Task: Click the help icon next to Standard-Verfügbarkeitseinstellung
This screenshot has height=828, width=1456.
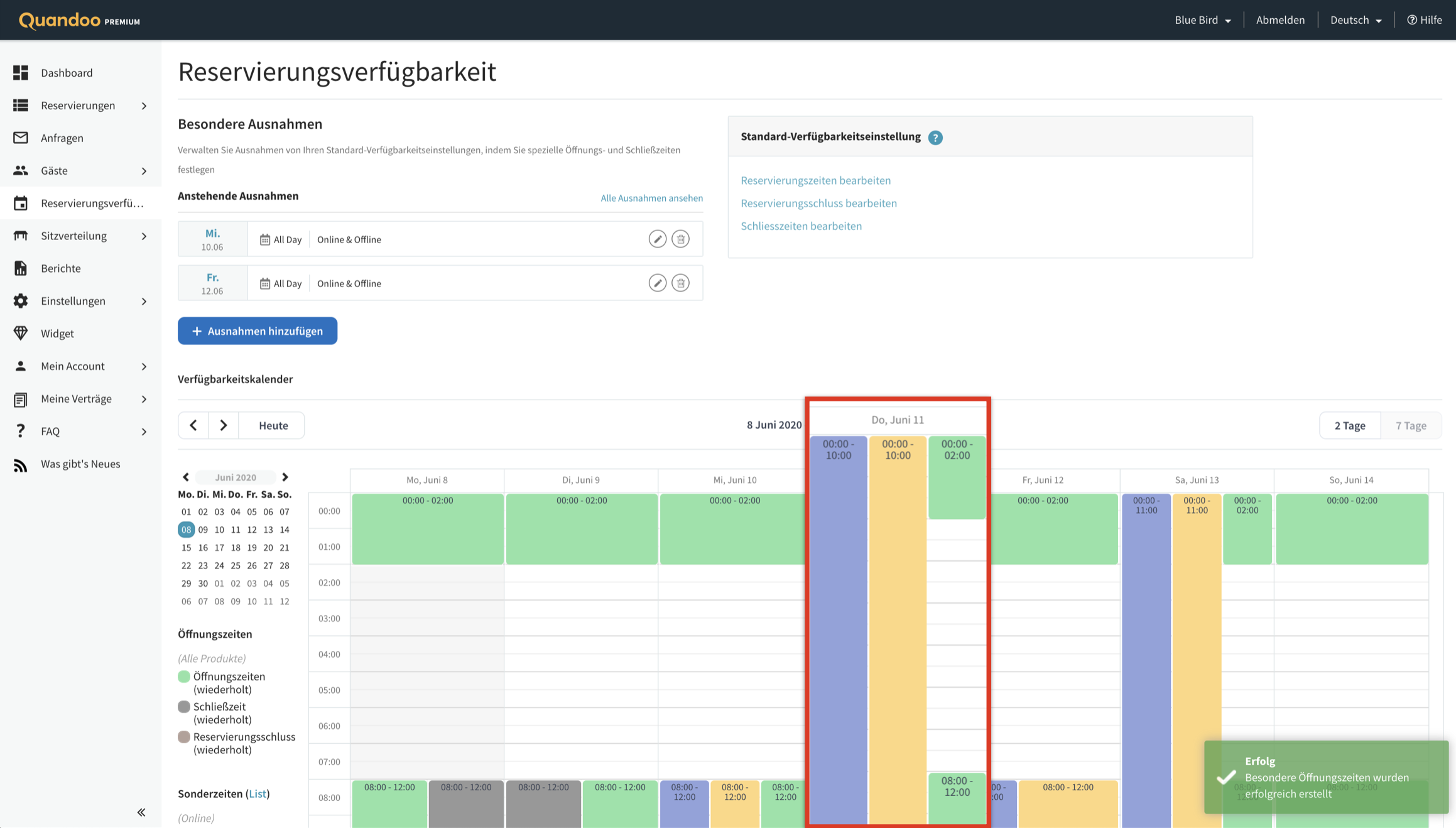Action: pyautogui.click(x=935, y=138)
